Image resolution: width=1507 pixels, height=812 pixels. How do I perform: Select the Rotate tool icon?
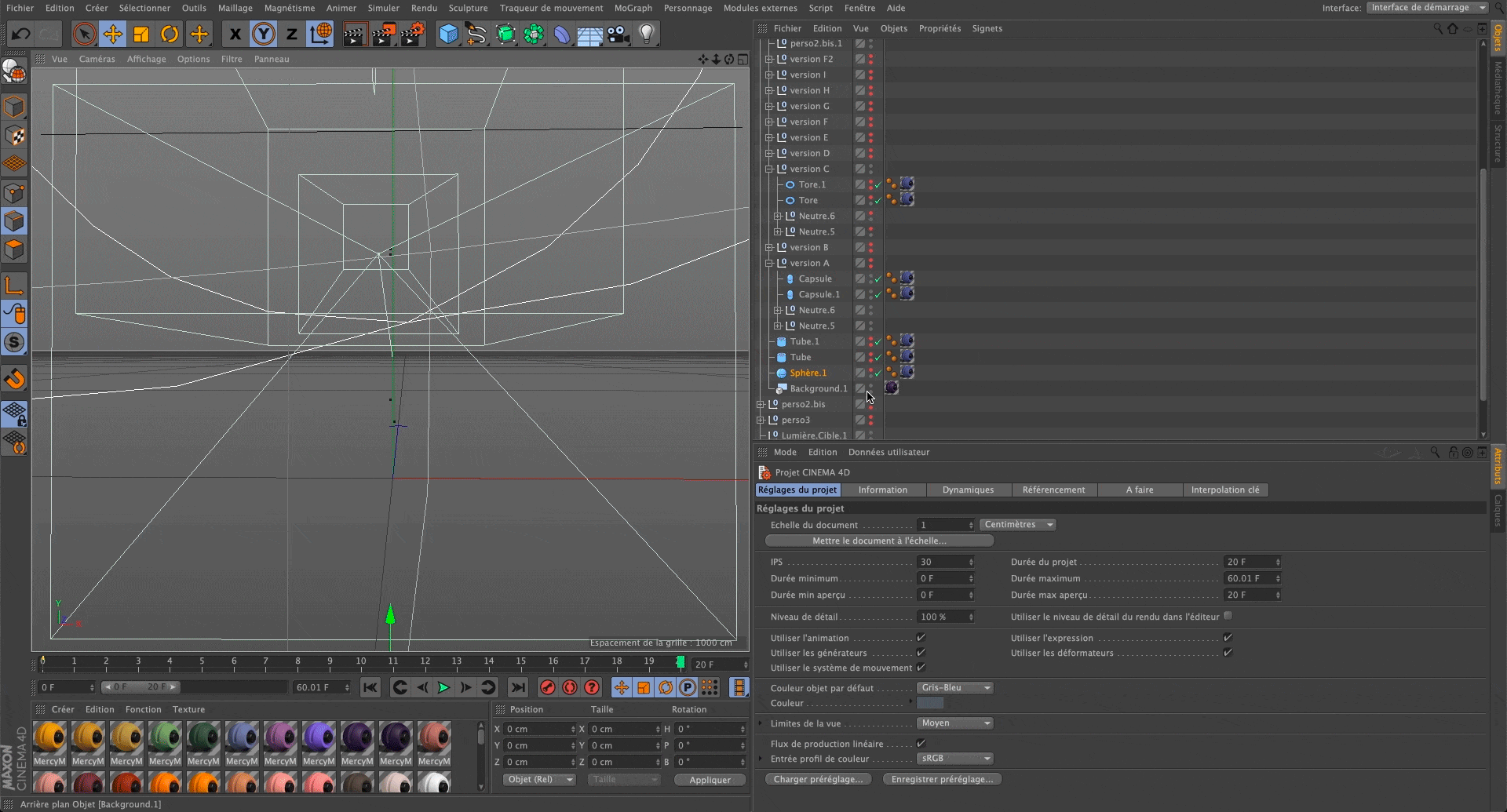(170, 34)
